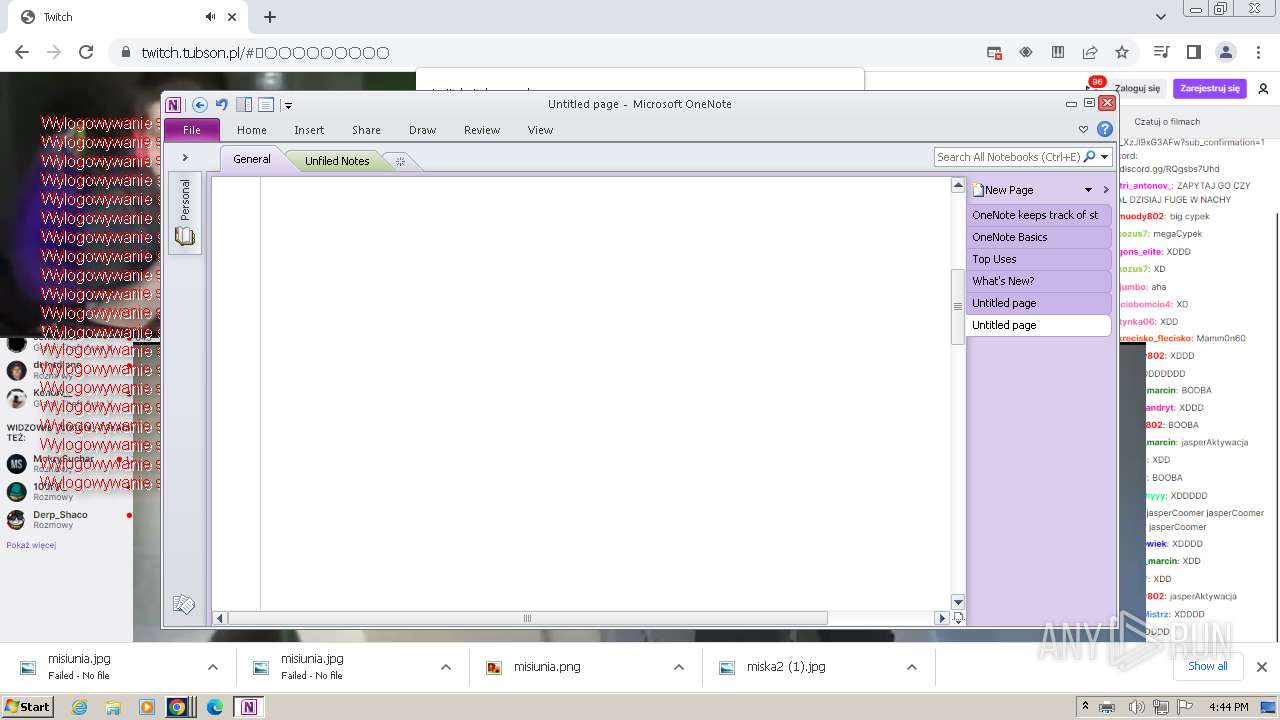Open Windows Start menu
The image size is (1280, 720).
click(x=28, y=706)
